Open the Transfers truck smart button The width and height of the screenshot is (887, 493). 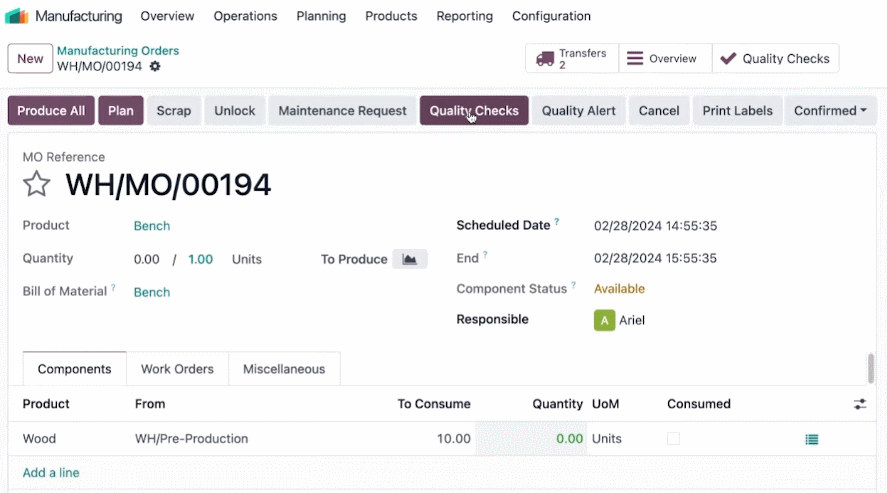(x=572, y=58)
